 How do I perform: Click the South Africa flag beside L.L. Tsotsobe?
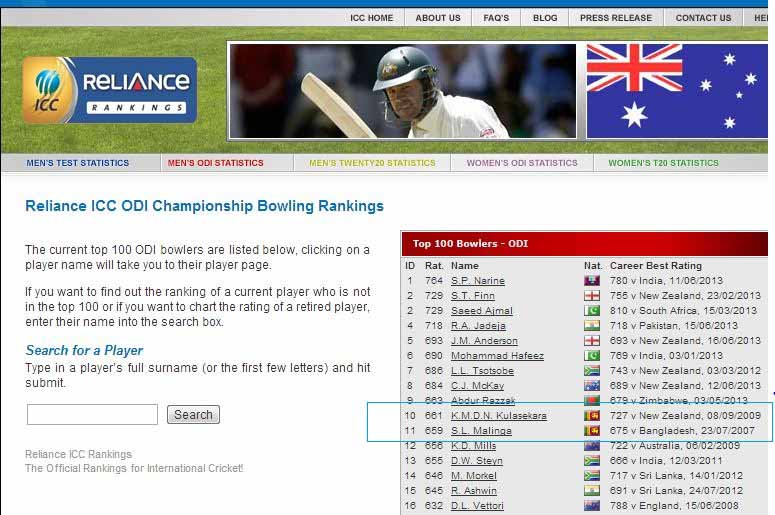(x=592, y=371)
